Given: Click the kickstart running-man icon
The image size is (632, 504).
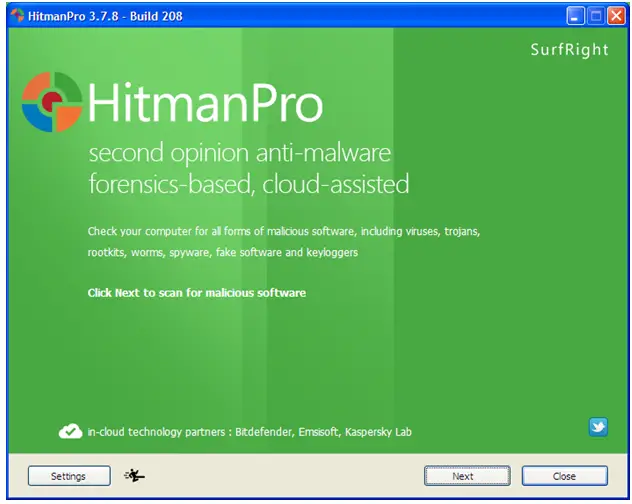Looking at the screenshot, I should click(134, 476).
